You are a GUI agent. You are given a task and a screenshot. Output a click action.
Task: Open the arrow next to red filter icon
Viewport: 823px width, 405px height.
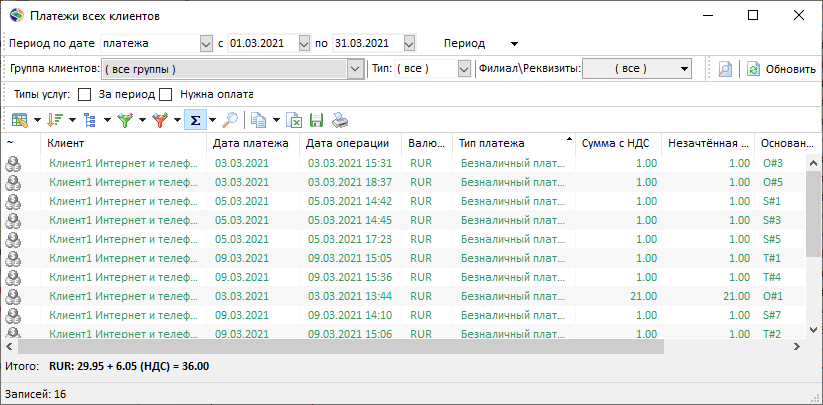[177, 121]
